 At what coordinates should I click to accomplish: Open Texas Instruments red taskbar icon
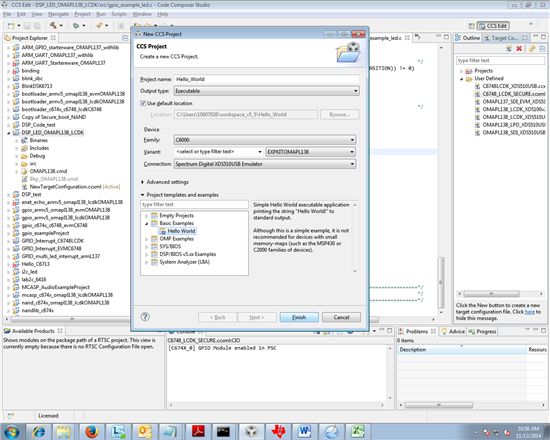point(278,432)
